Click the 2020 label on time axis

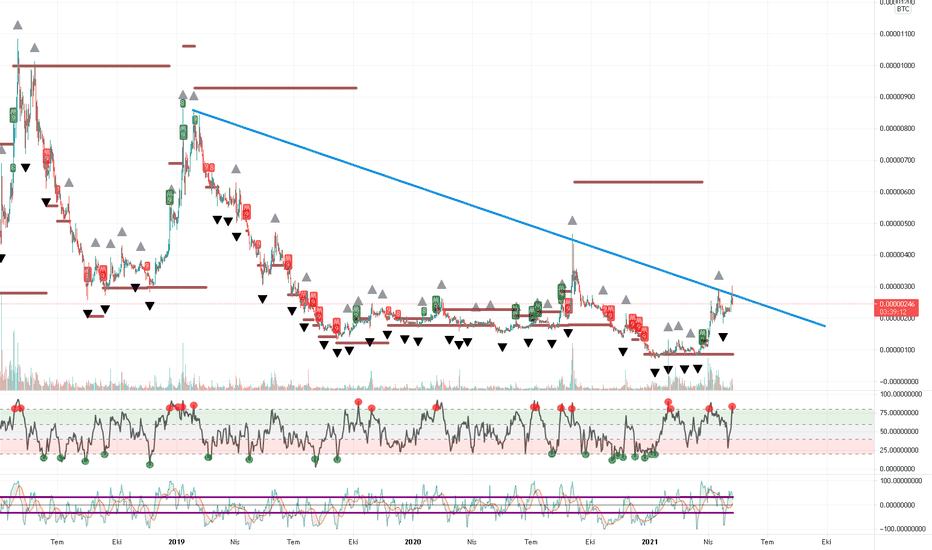[x=413, y=542]
